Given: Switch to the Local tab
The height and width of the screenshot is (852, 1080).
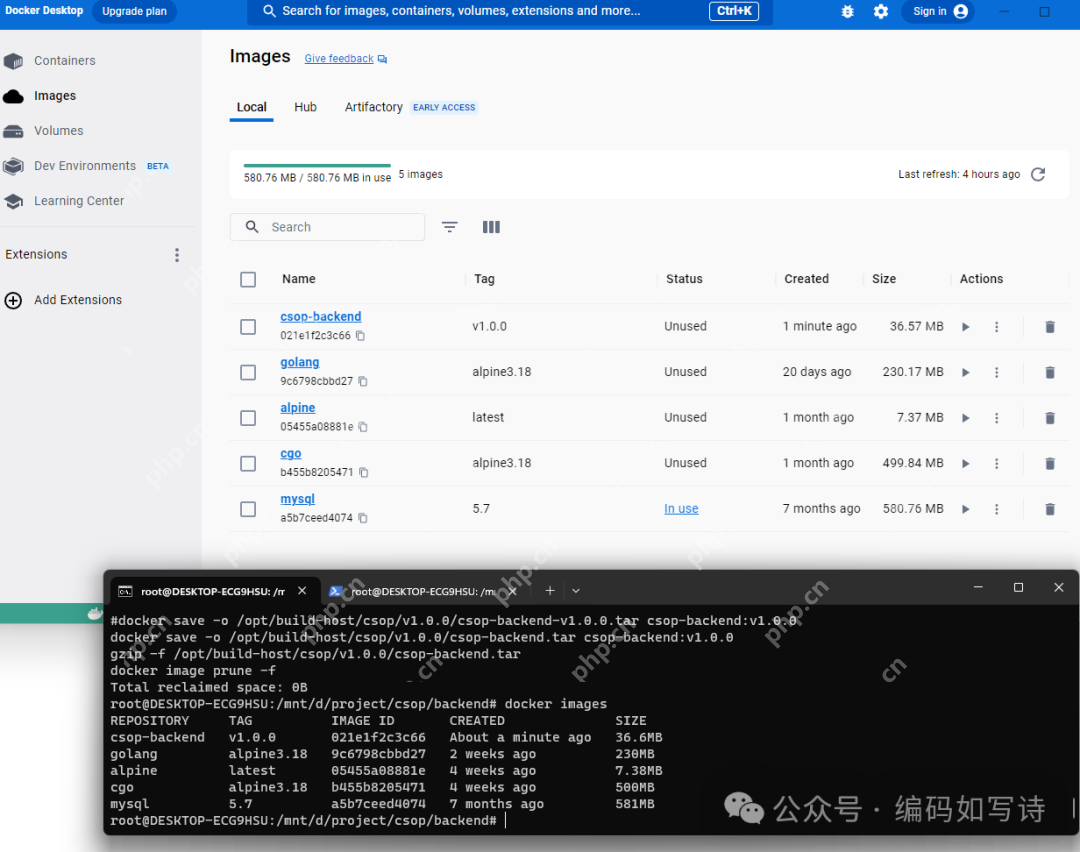Looking at the screenshot, I should [251, 107].
